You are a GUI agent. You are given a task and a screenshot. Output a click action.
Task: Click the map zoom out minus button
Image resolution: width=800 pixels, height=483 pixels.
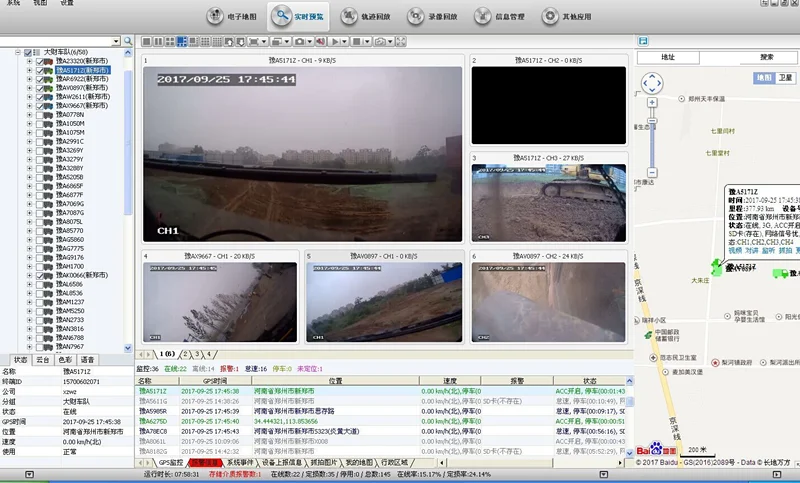652,172
